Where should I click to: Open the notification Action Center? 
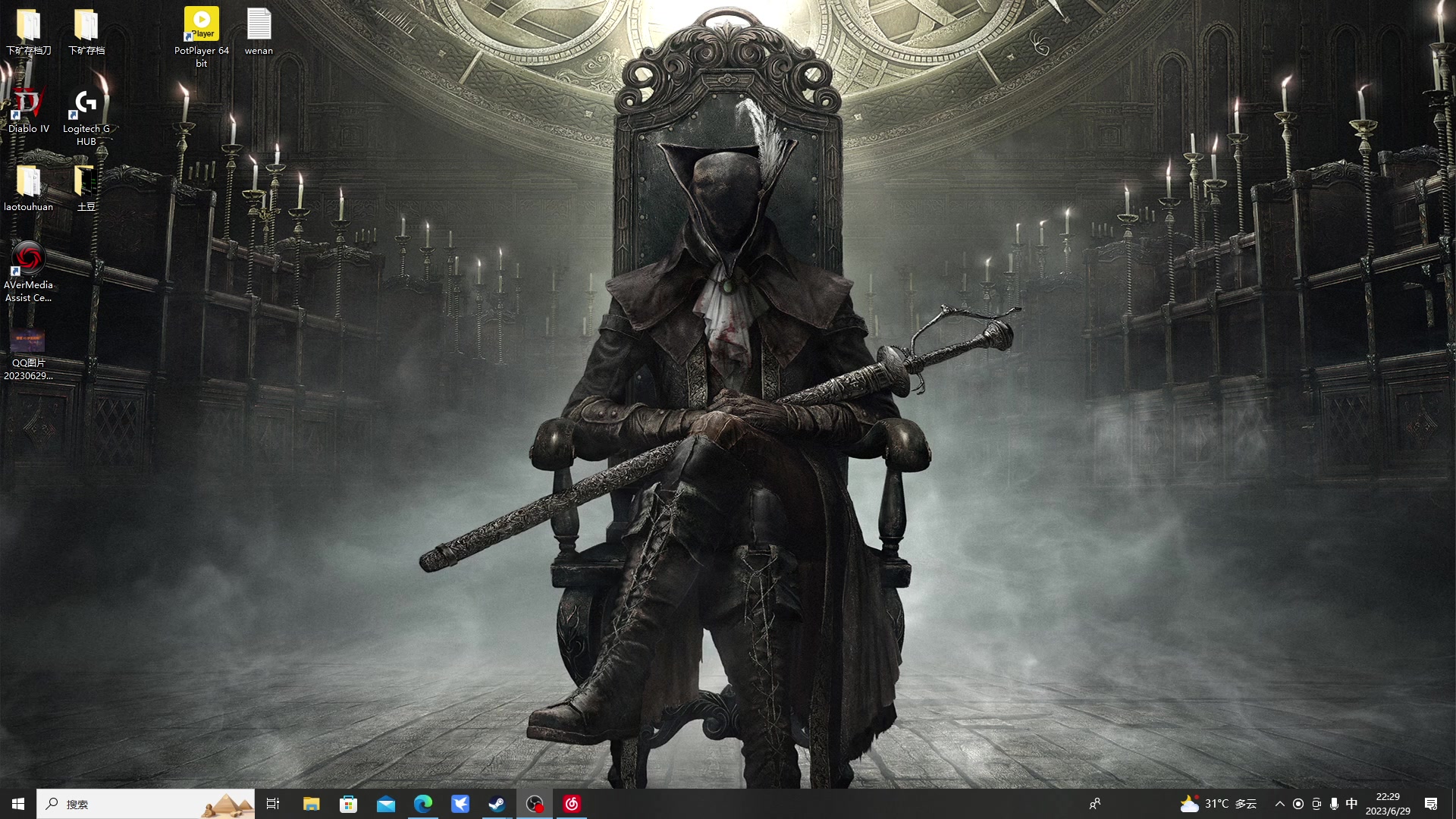[x=1431, y=804]
